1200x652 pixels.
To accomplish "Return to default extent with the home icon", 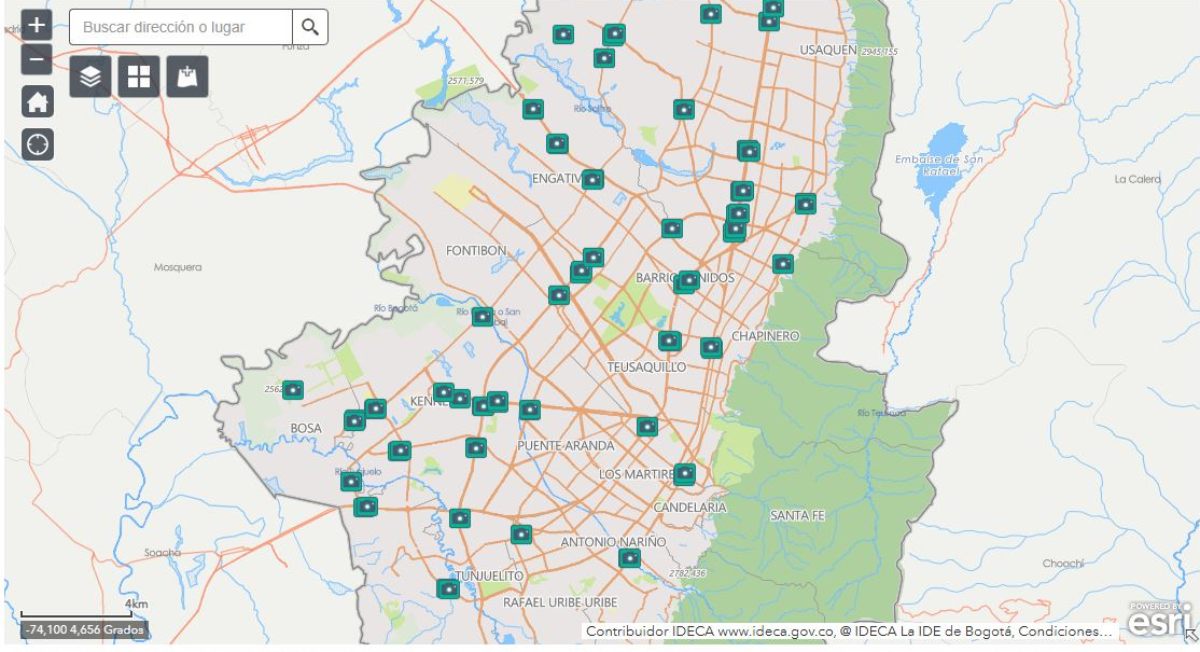I will (38, 103).
